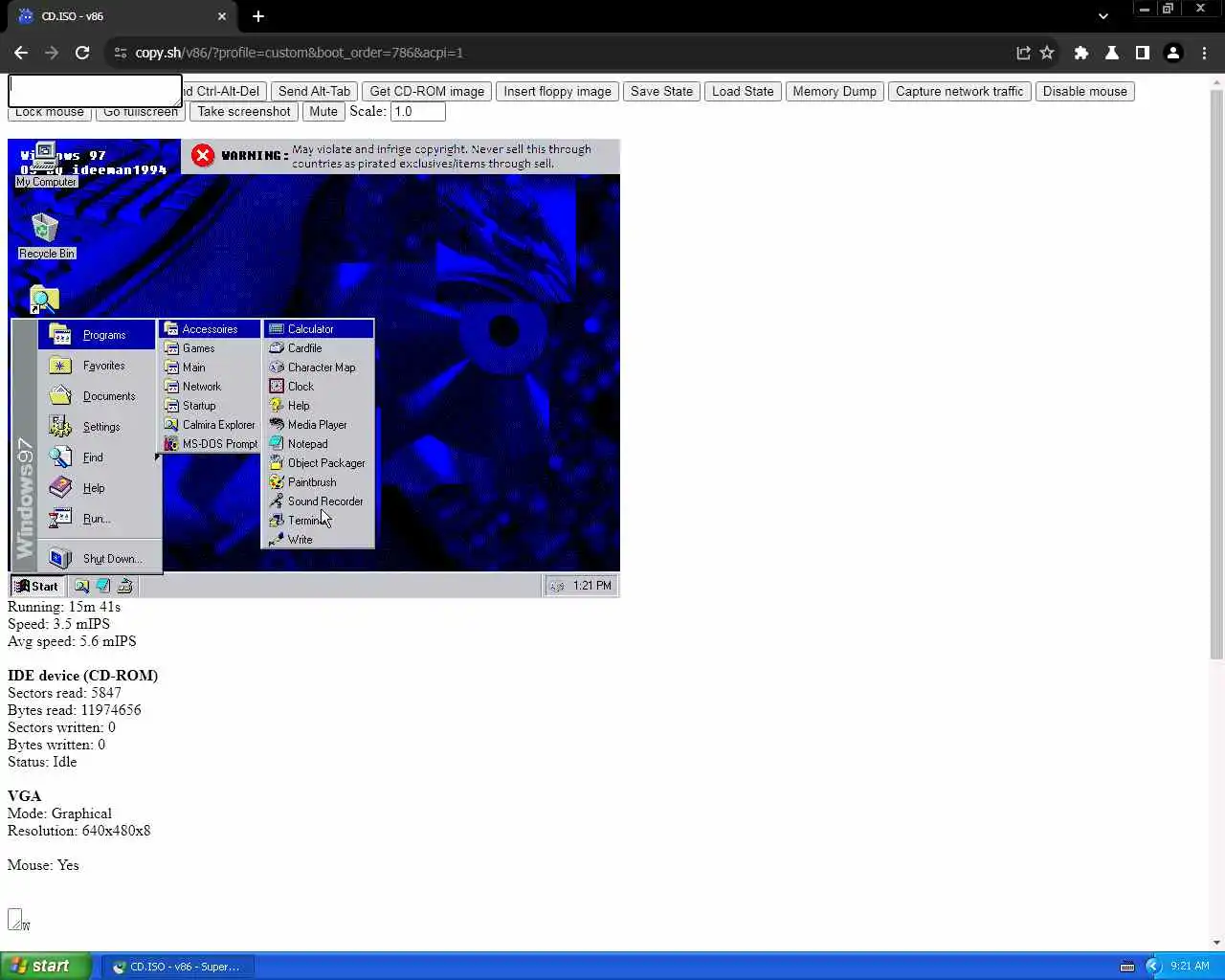The width and height of the screenshot is (1225, 980).
Task: Click first quick launch icon beside Start
Action: click(x=82, y=586)
